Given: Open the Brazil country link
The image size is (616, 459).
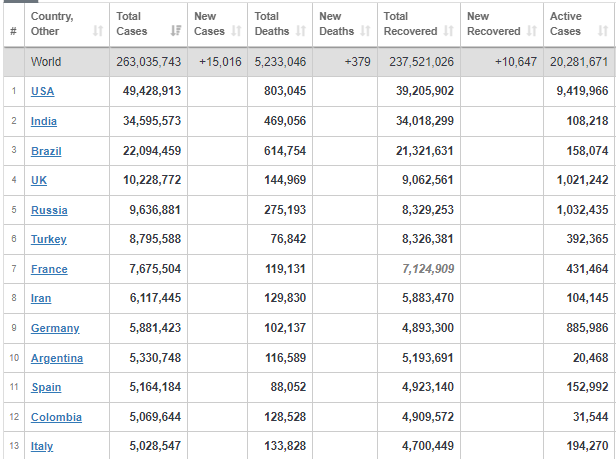Looking at the screenshot, I should point(46,151).
